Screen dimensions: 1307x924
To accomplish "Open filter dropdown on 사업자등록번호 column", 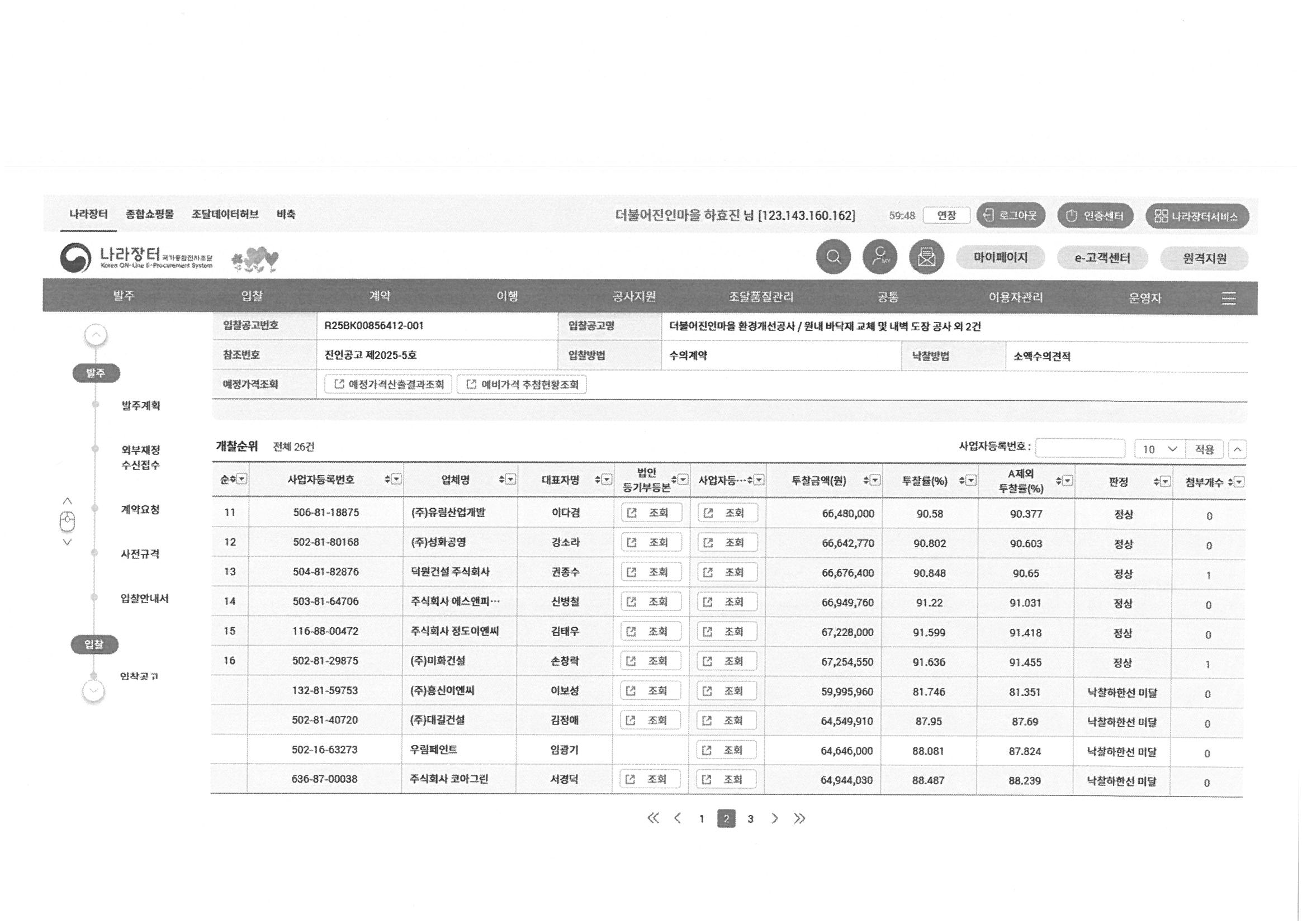I will coord(397,480).
